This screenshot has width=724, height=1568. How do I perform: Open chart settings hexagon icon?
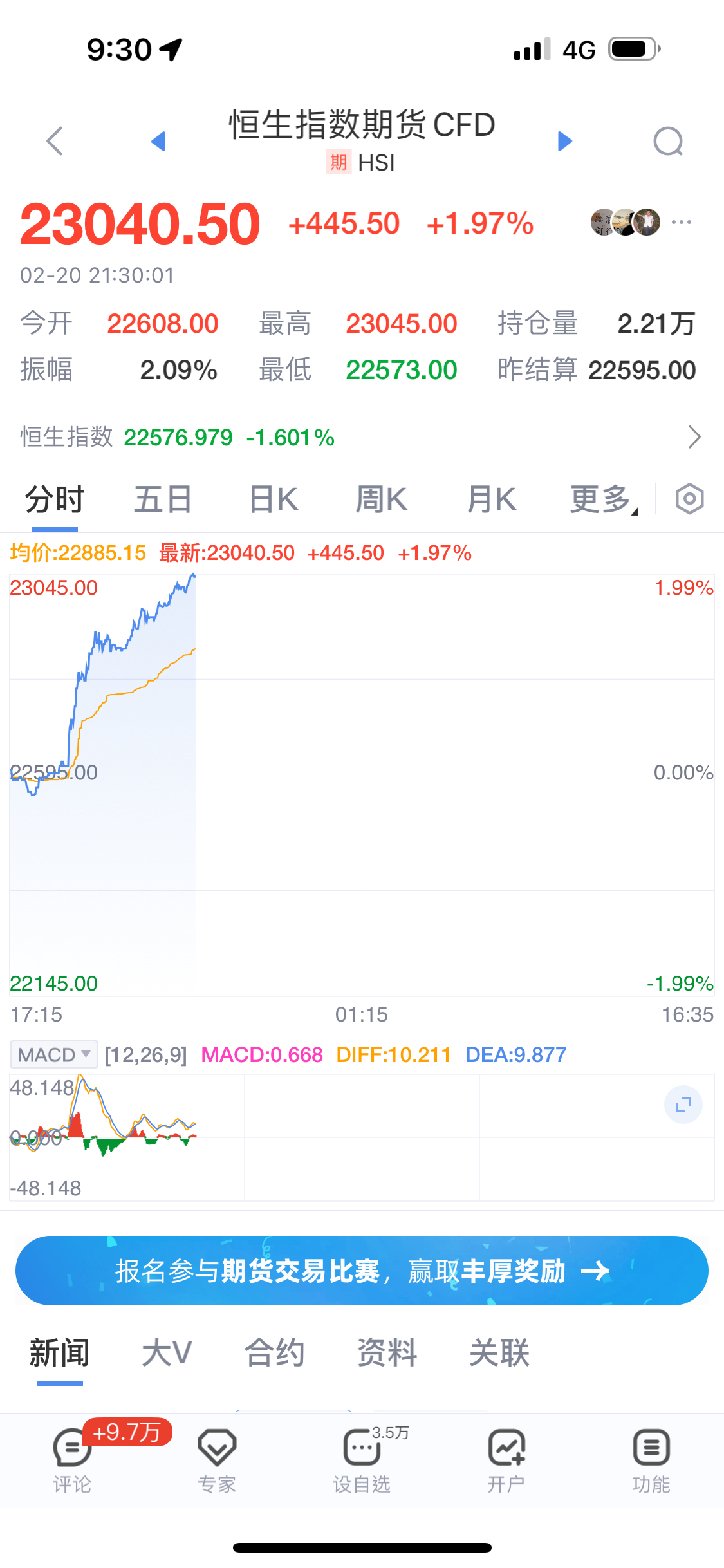click(x=689, y=499)
